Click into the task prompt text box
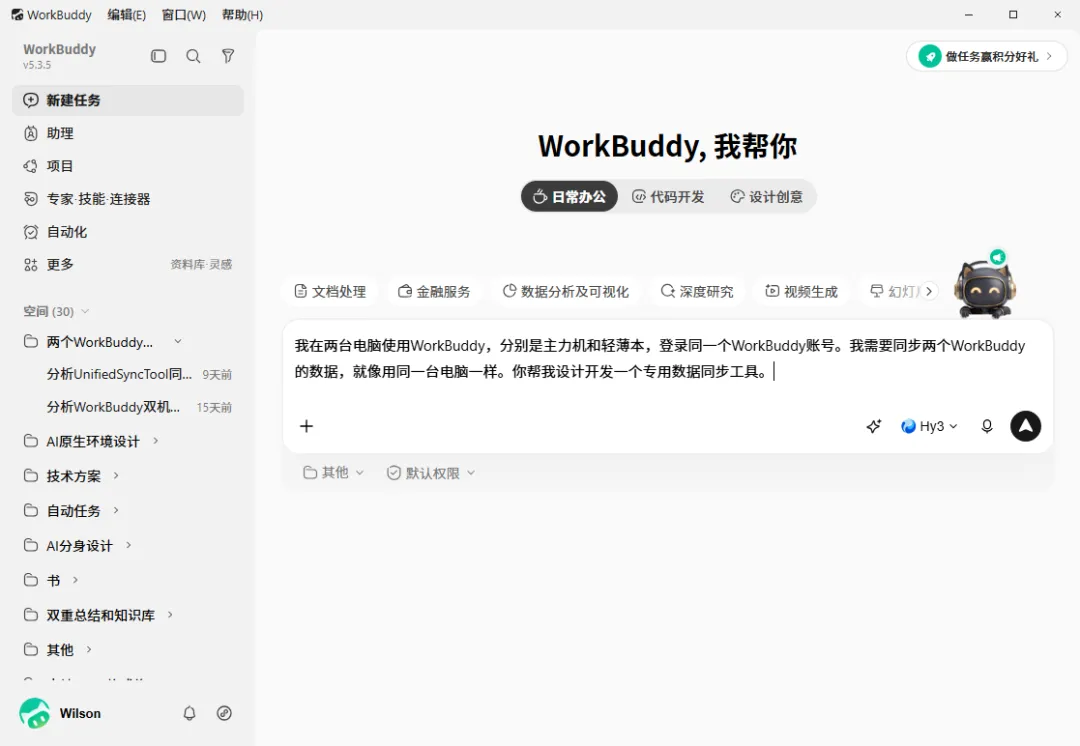1080x746 pixels. pyautogui.click(x=667, y=360)
